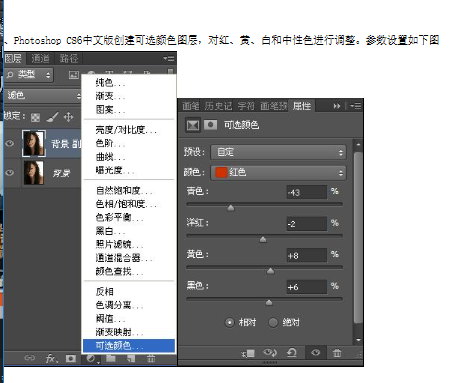This screenshot has width=460, height=383.
Task: Select the layer mask icon in Properties header
Action: click(210, 125)
